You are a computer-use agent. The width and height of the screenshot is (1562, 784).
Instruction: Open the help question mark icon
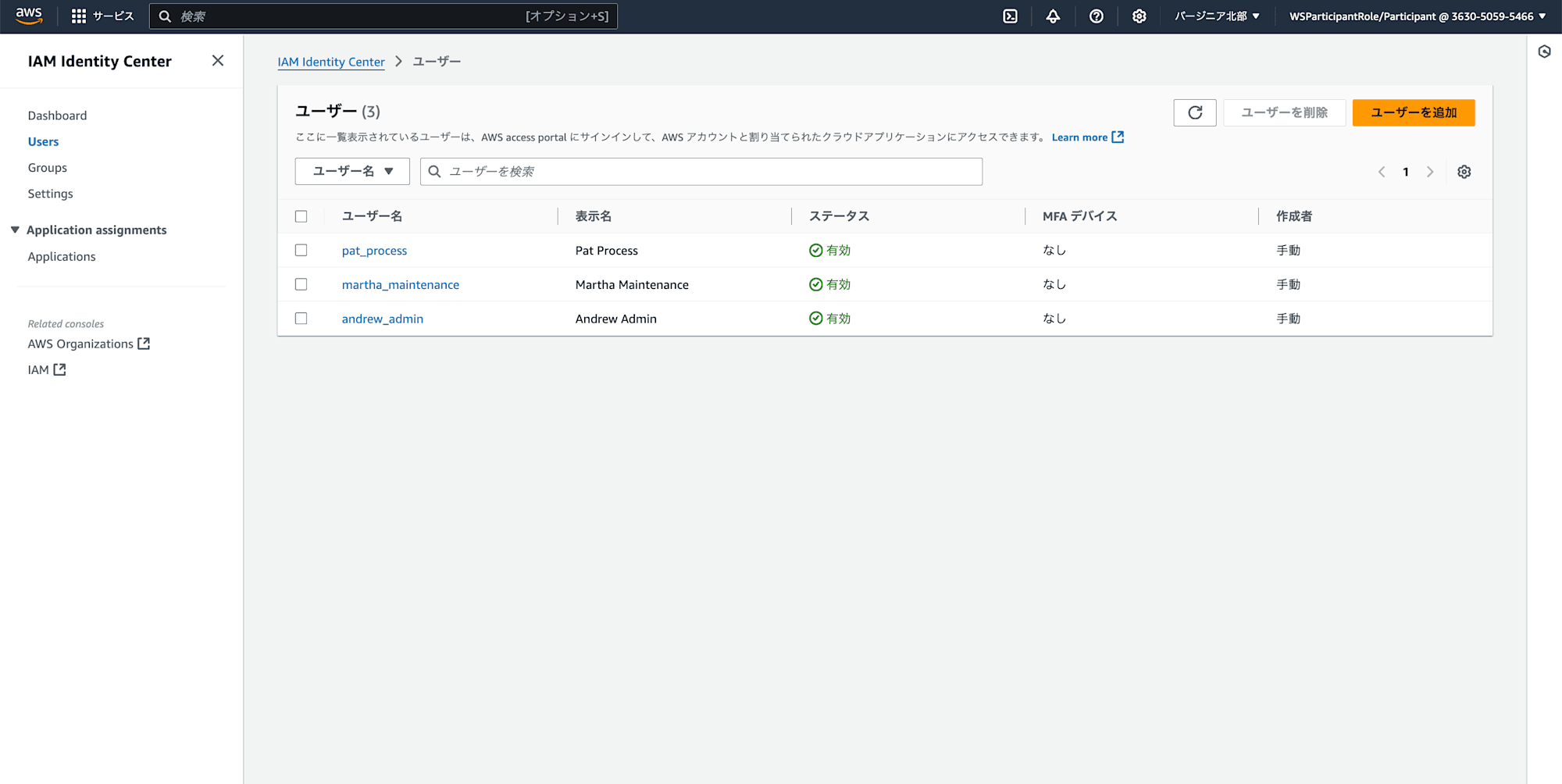1097,16
